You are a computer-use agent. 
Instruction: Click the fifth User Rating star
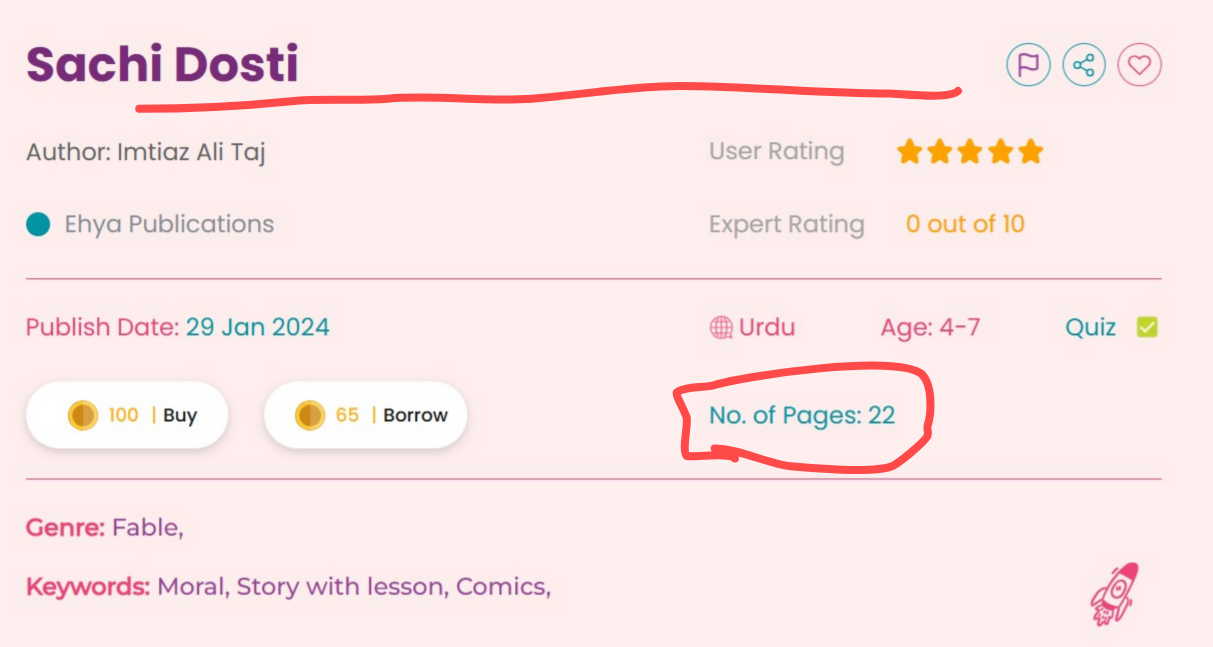[x=1030, y=152]
